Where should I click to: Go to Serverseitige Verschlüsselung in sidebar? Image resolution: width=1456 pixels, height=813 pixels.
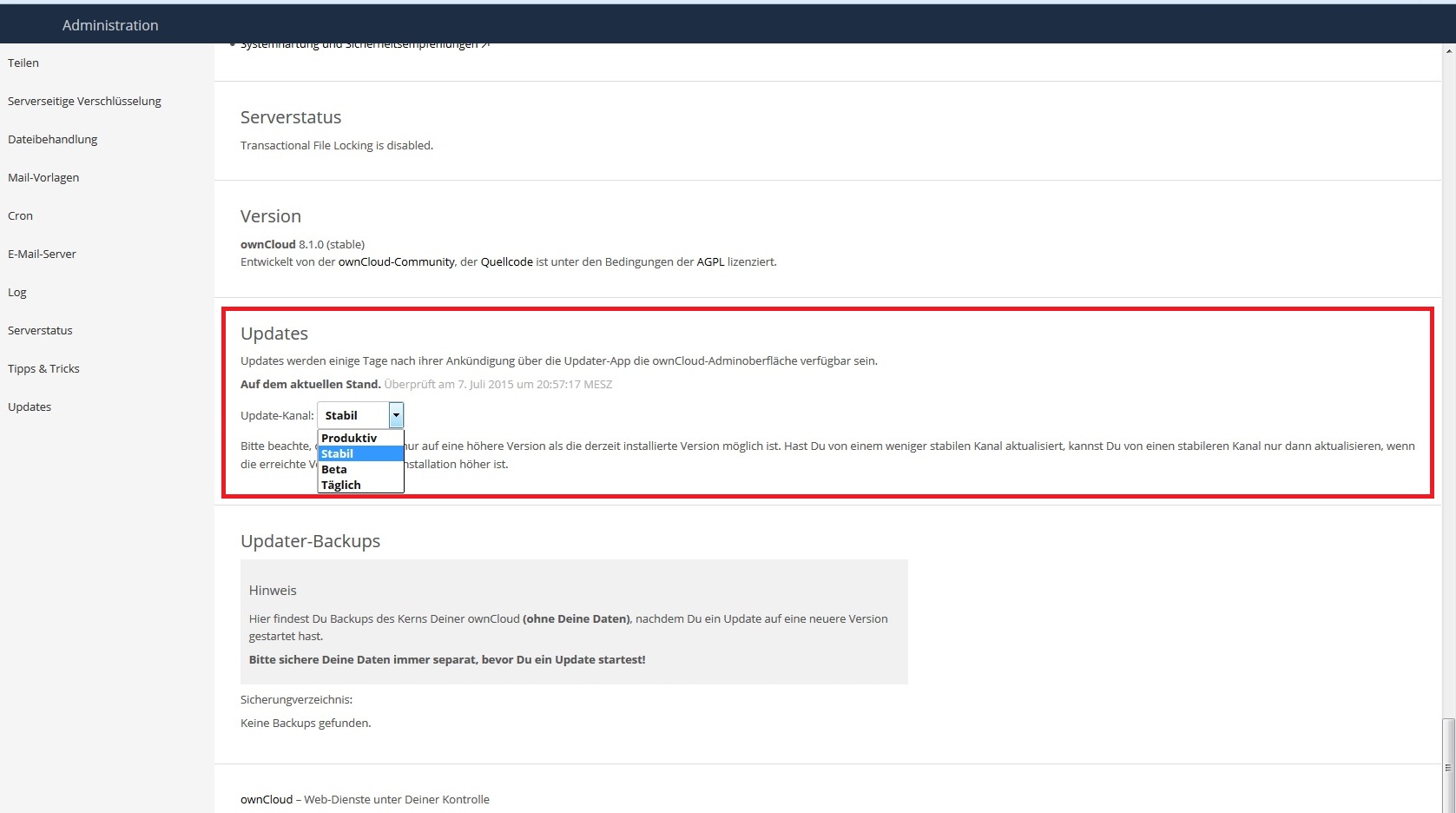click(84, 101)
